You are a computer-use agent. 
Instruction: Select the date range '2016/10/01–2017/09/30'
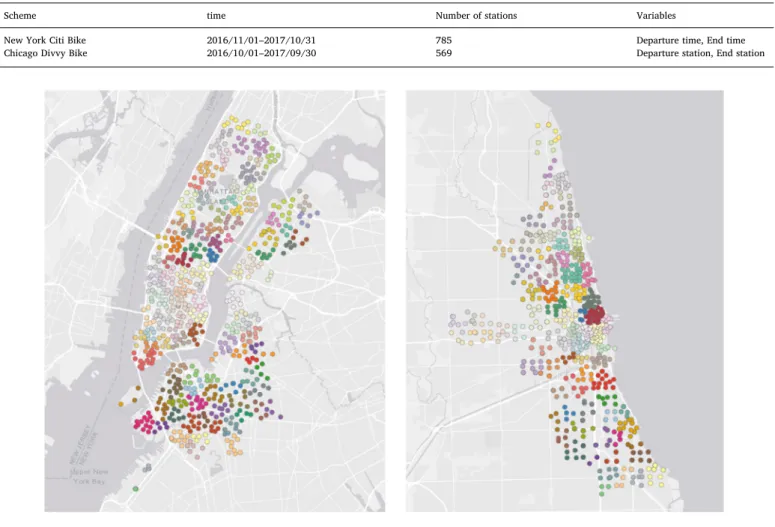click(261, 53)
